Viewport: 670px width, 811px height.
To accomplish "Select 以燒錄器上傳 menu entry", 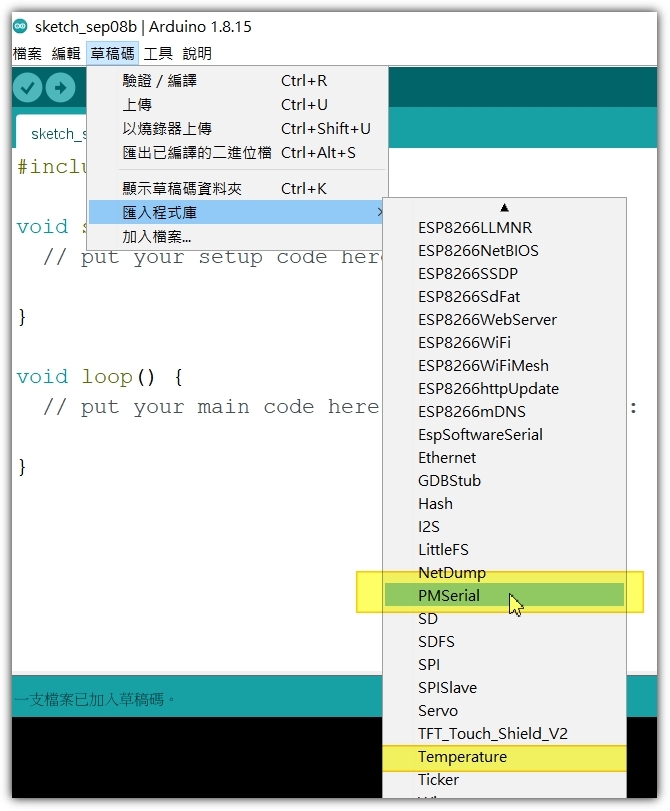I will (167, 129).
